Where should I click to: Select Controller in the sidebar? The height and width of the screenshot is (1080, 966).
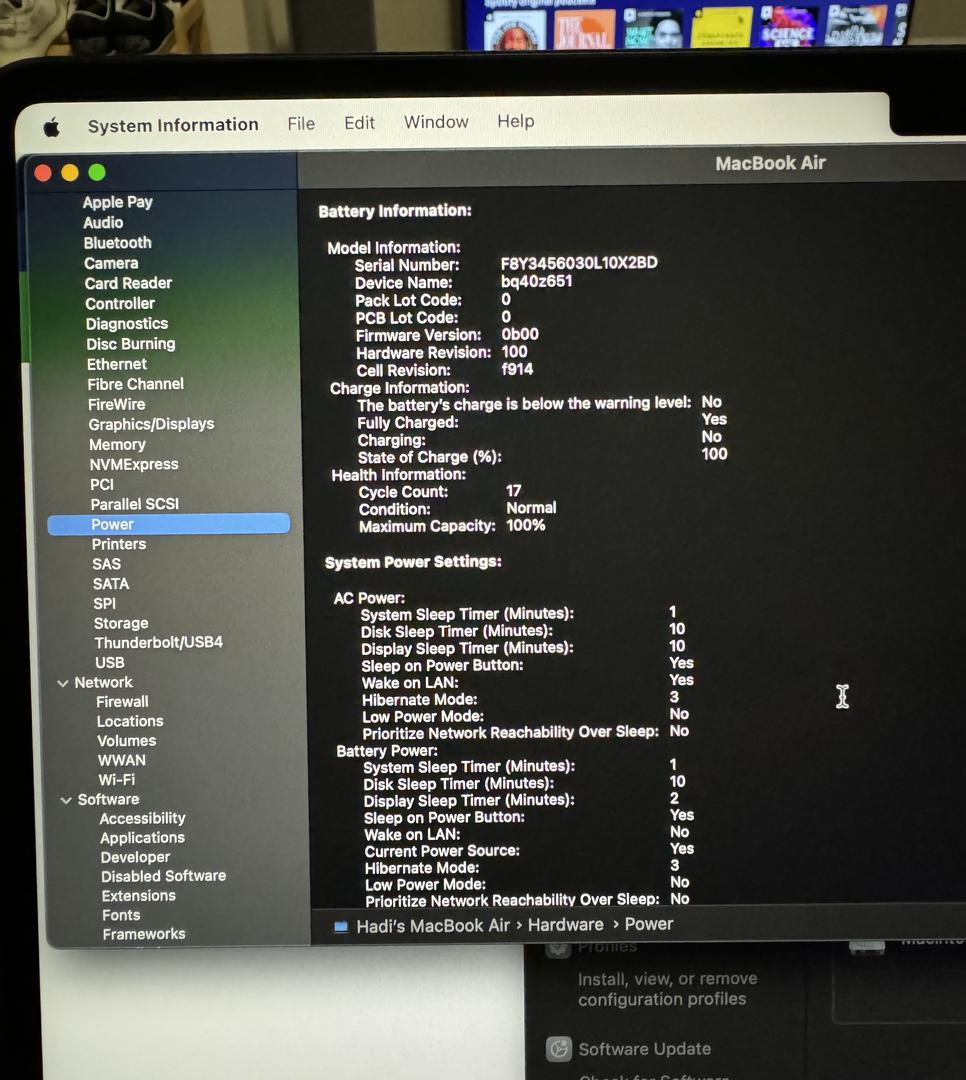tap(120, 304)
